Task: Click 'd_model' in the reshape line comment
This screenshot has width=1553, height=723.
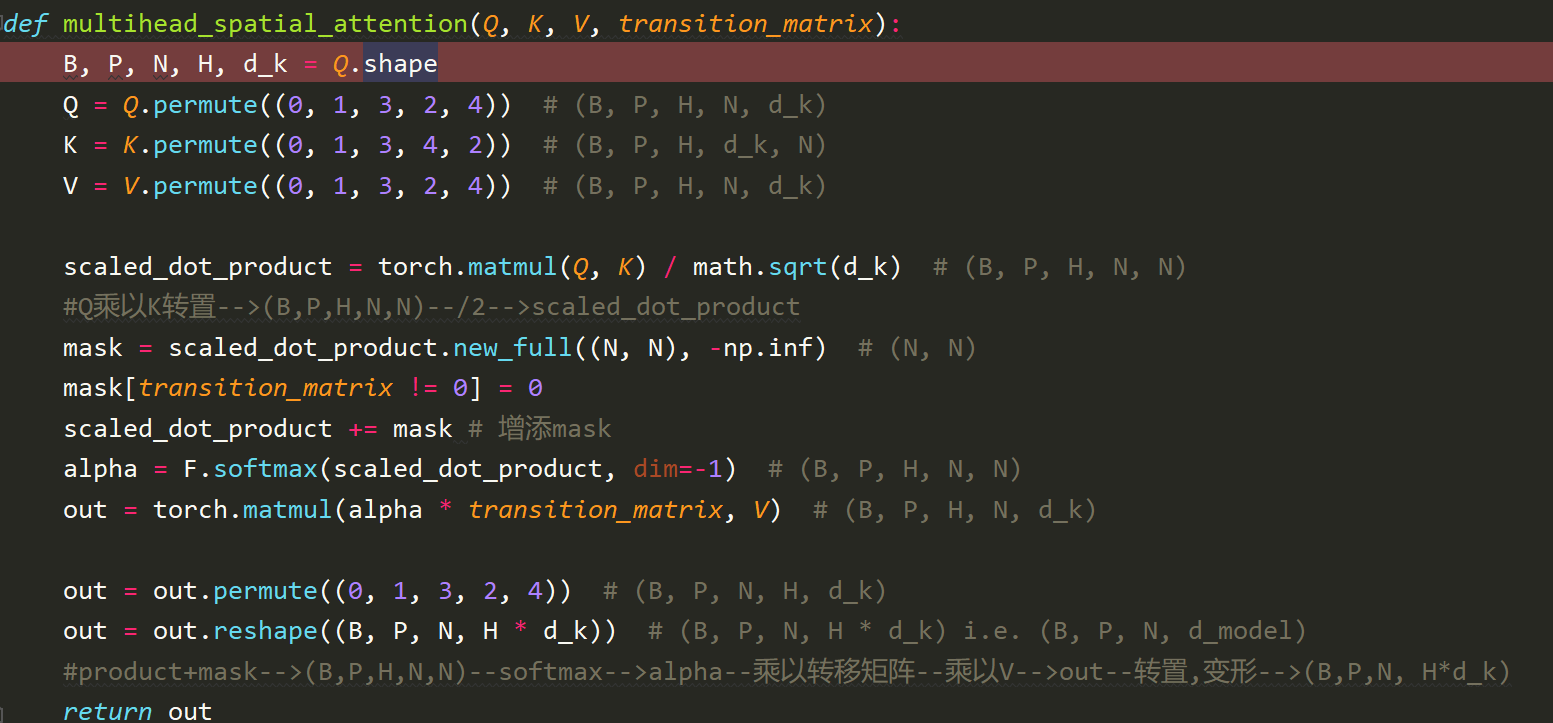Action: [1239, 631]
